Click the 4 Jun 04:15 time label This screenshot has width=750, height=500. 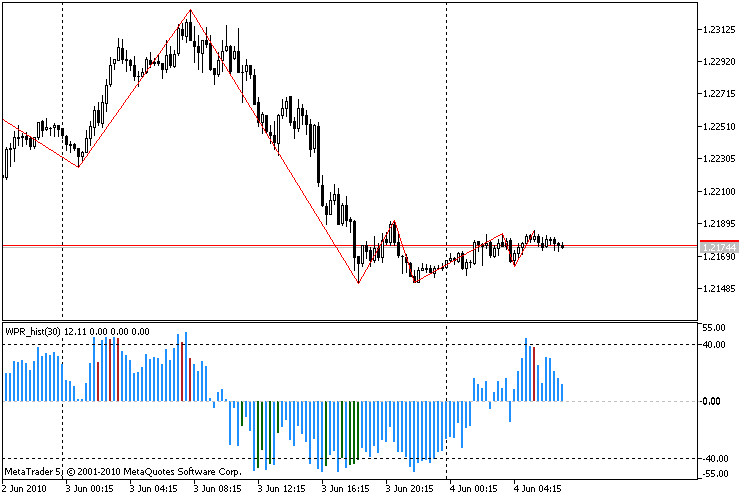[538, 489]
